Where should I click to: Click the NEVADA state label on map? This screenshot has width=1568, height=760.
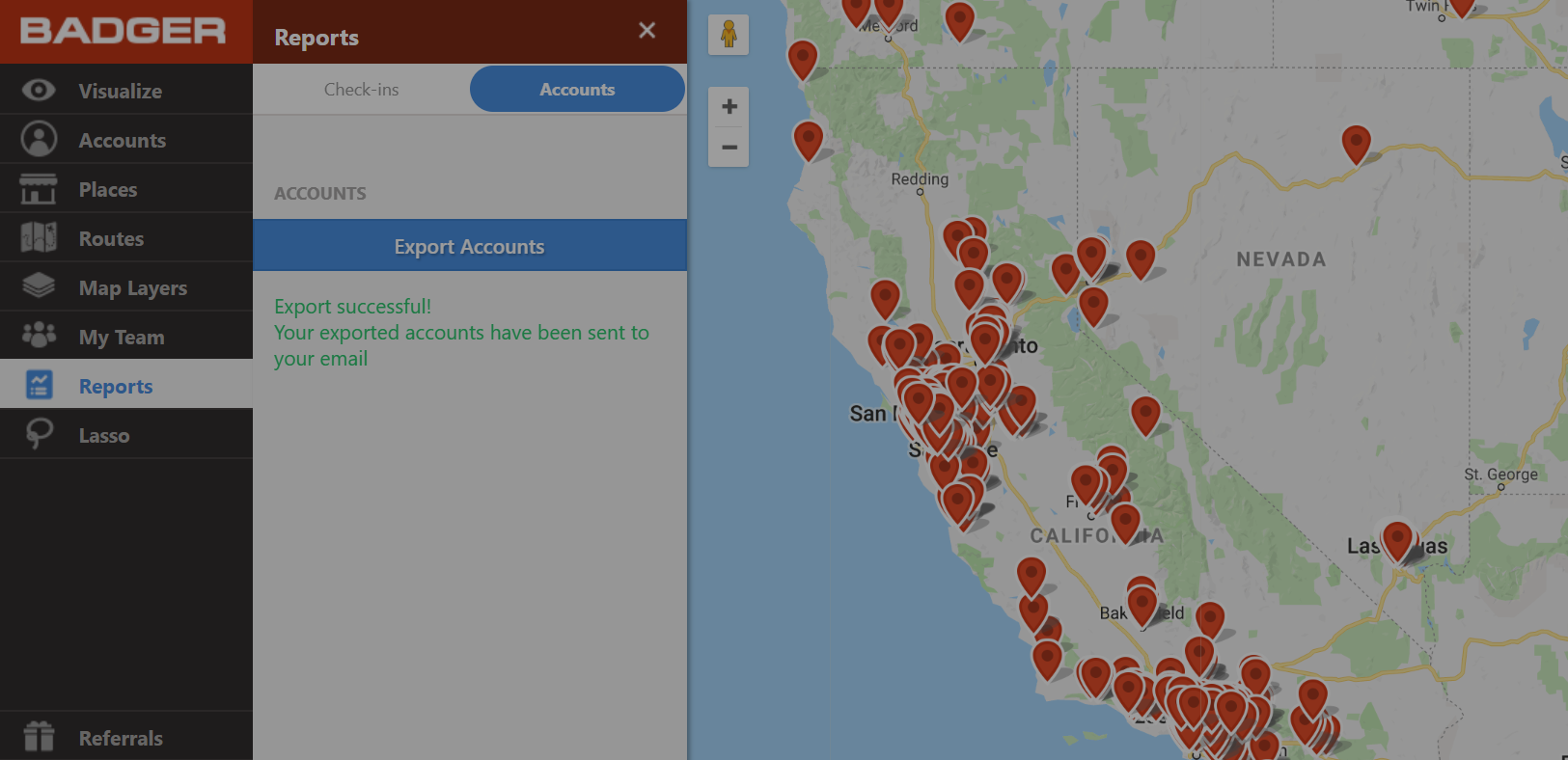[1281, 258]
